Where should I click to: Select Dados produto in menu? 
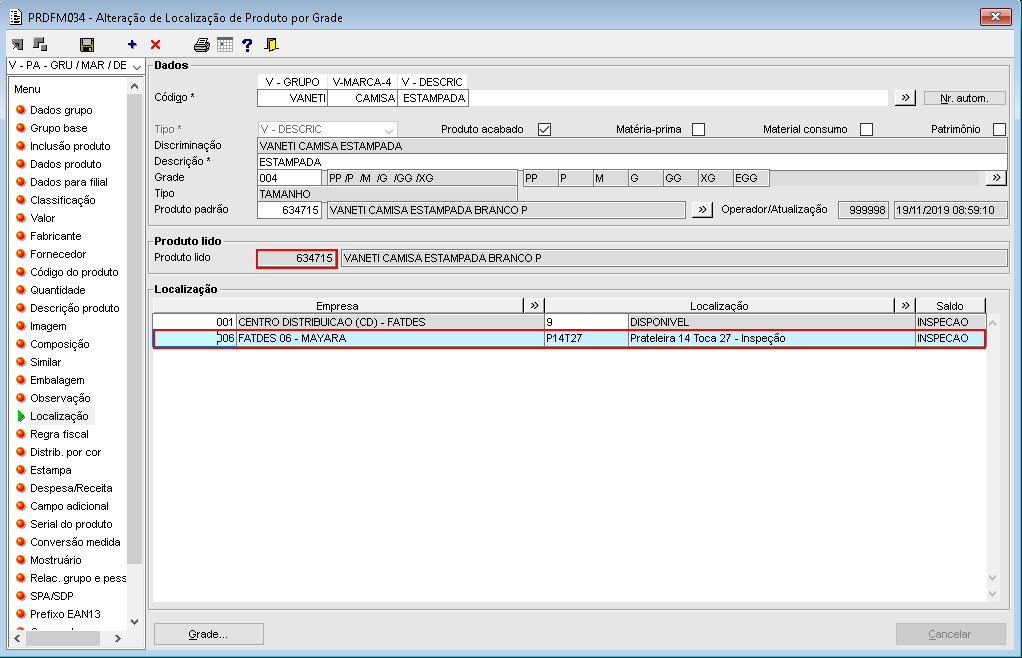[x=66, y=164]
